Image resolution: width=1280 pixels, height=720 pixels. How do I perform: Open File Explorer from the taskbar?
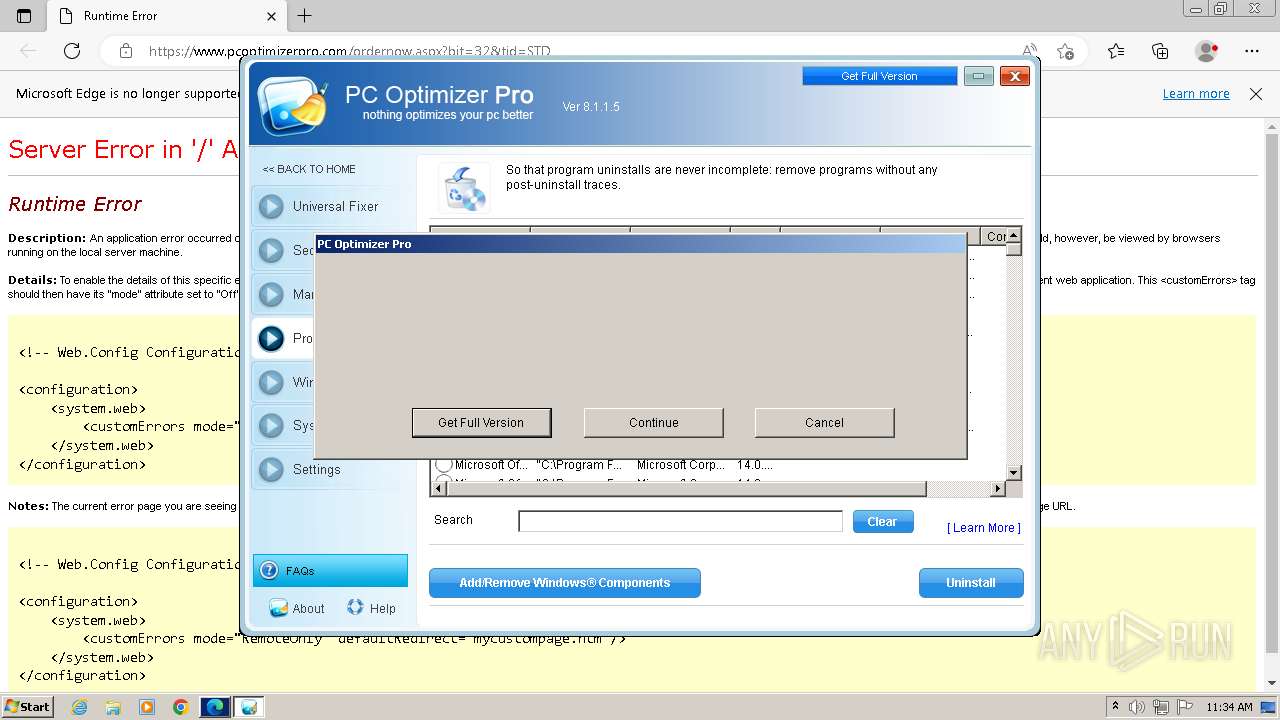point(113,707)
